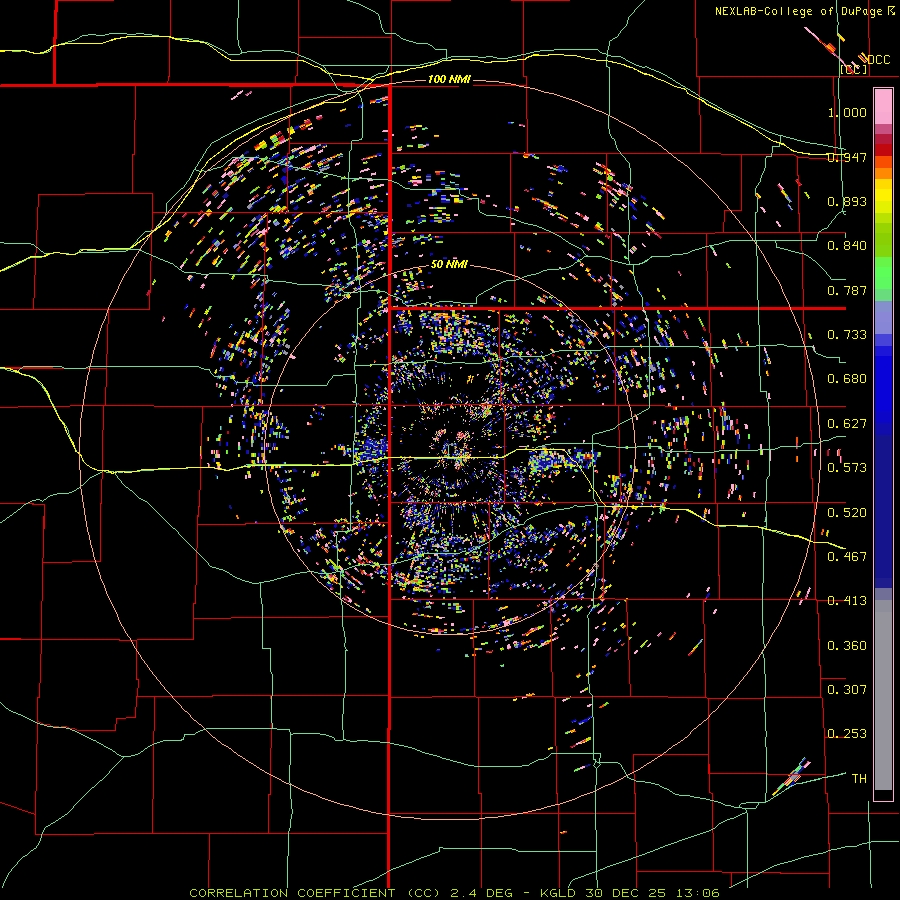Click the DCC label near the legend
Image resolution: width=900 pixels, height=900 pixels.
click(879, 60)
